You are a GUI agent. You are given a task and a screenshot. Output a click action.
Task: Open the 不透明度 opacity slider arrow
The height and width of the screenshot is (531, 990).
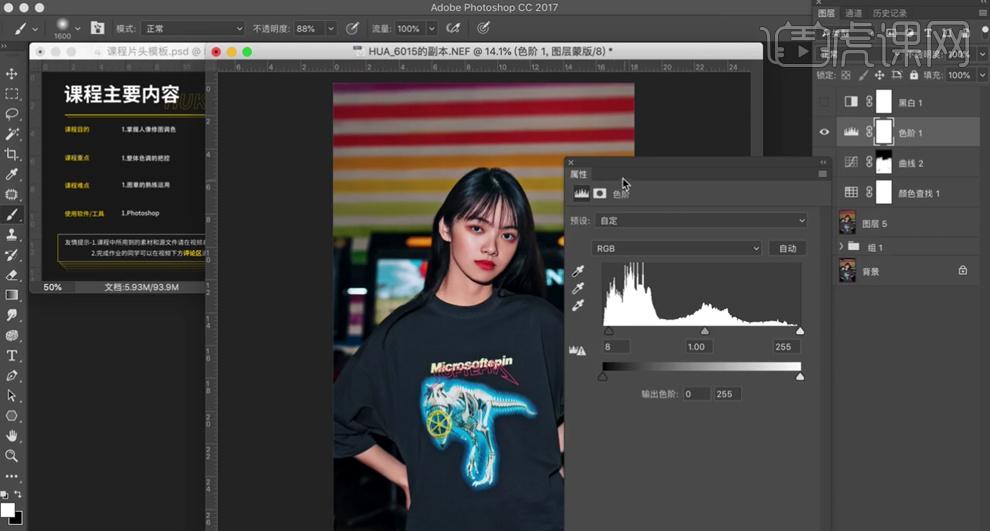tap(330, 28)
